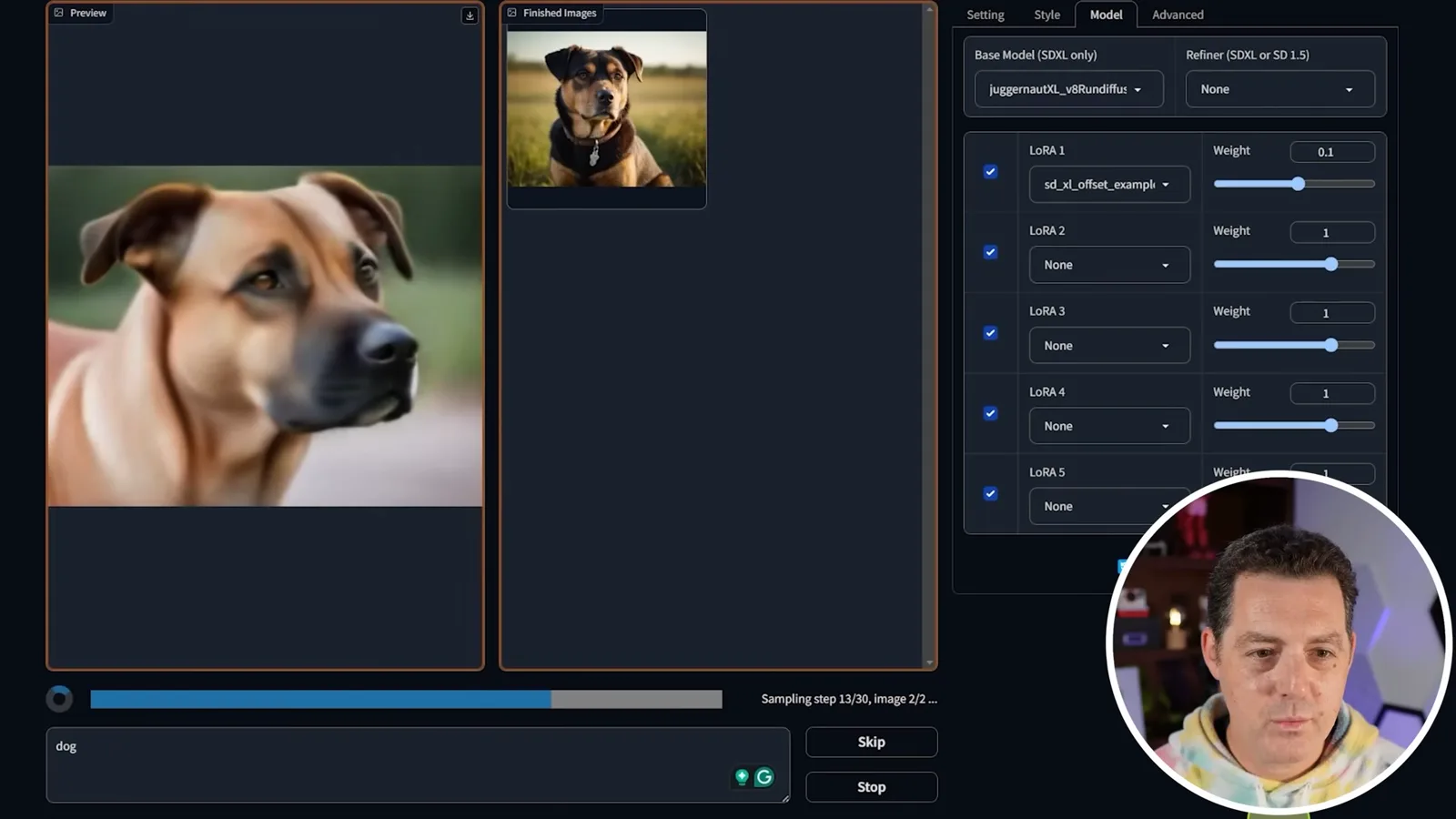Open the LoRA 5 None dropdown
Viewport: 1456px width, 819px height.
tap(1109, 506)
